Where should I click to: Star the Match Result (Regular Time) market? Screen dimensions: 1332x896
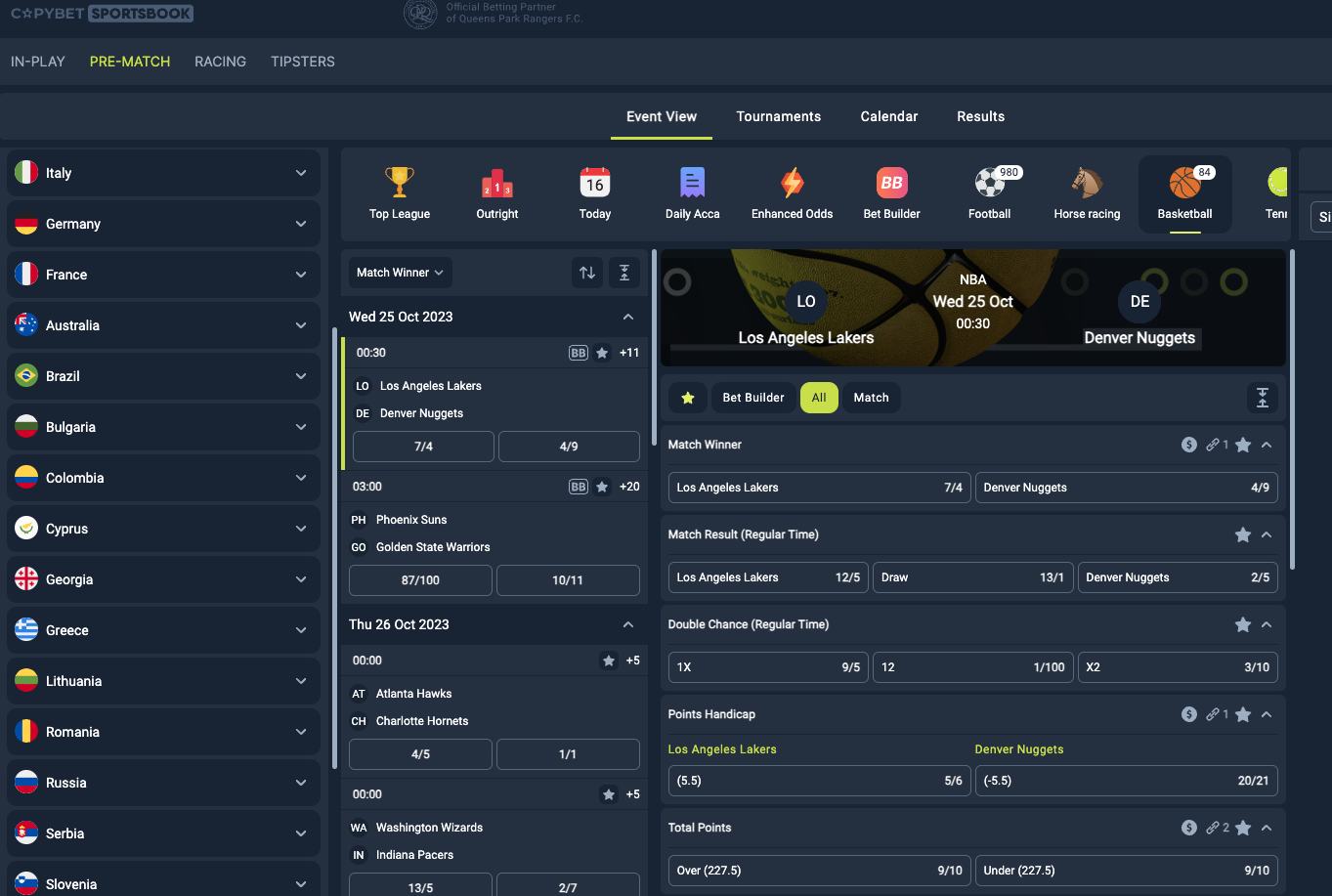click(1243, 534)
